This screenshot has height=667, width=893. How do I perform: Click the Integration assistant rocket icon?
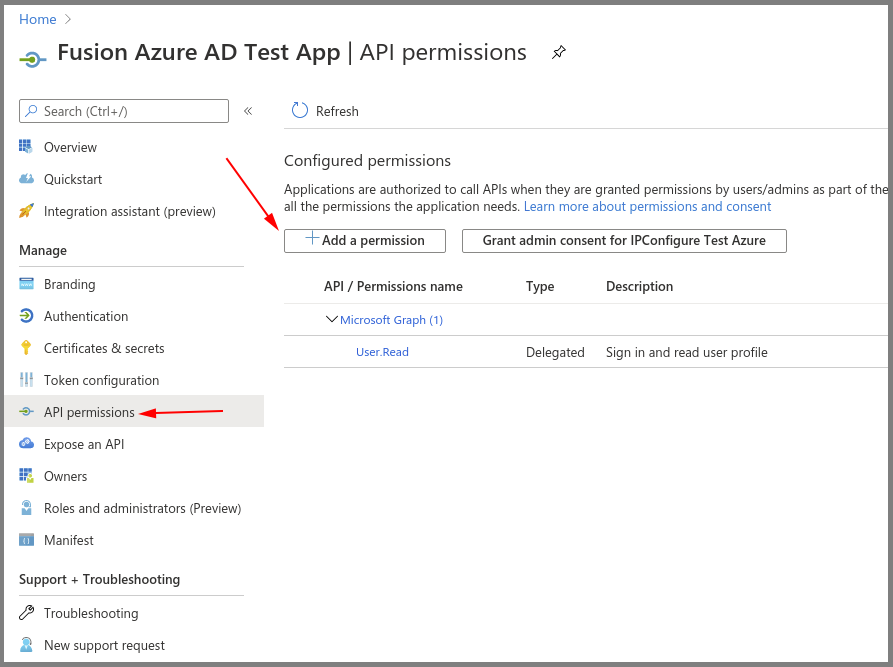[x=26, y=211]
